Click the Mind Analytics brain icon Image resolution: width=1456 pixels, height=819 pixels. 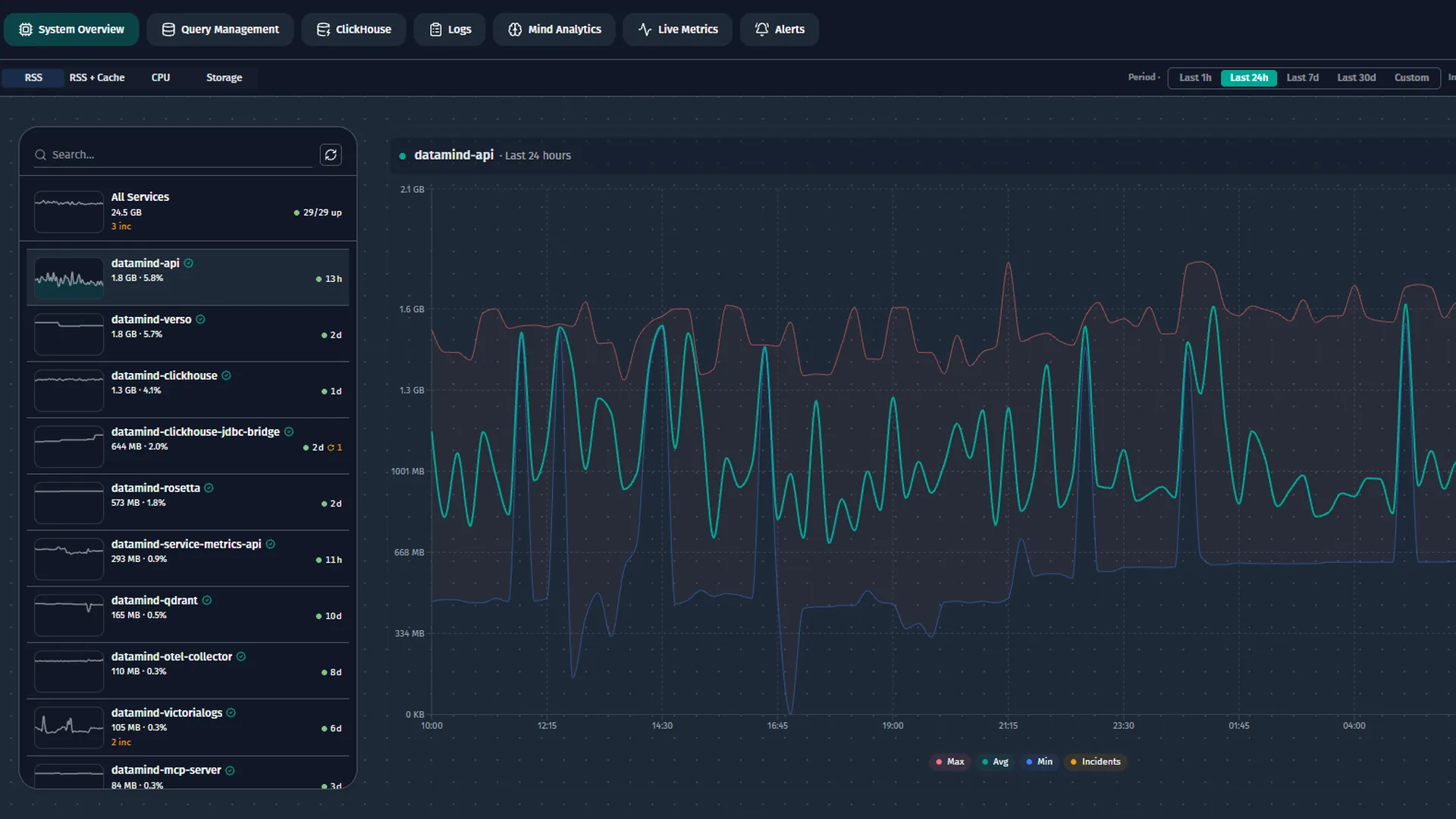pyautogui.click(x=515, y=30)
